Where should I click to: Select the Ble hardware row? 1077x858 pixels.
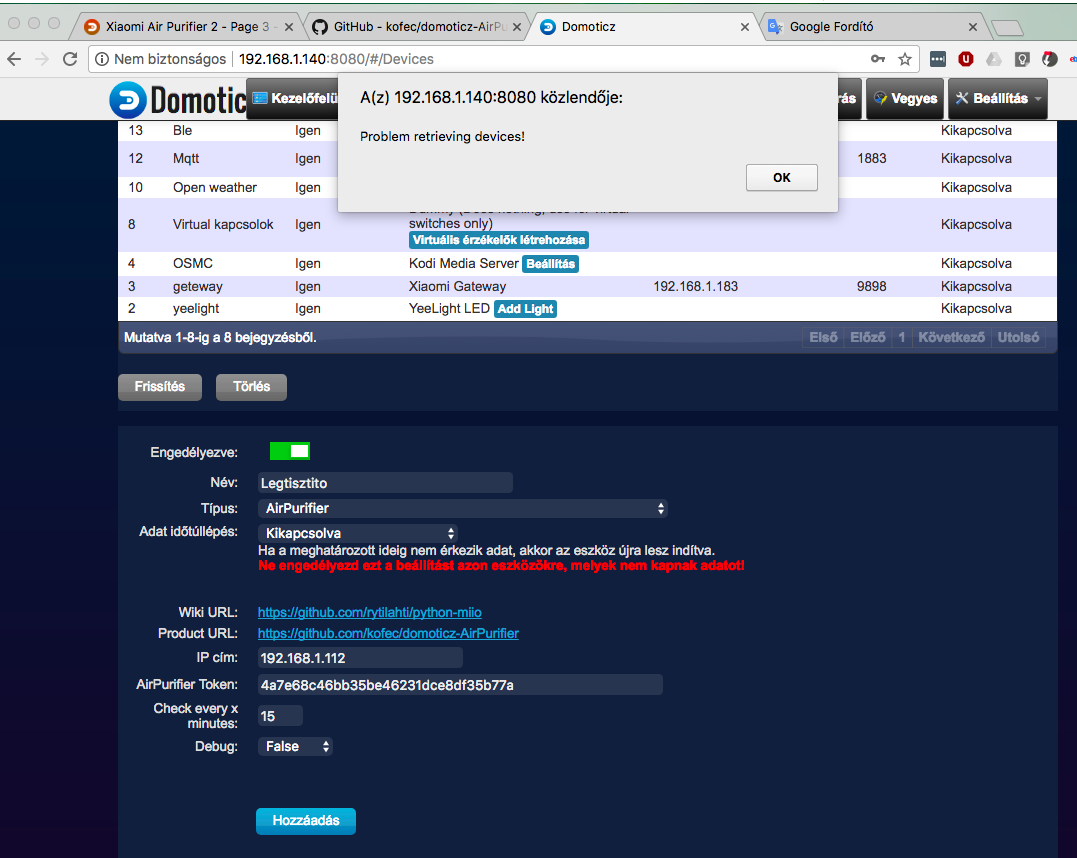point(587,131)
